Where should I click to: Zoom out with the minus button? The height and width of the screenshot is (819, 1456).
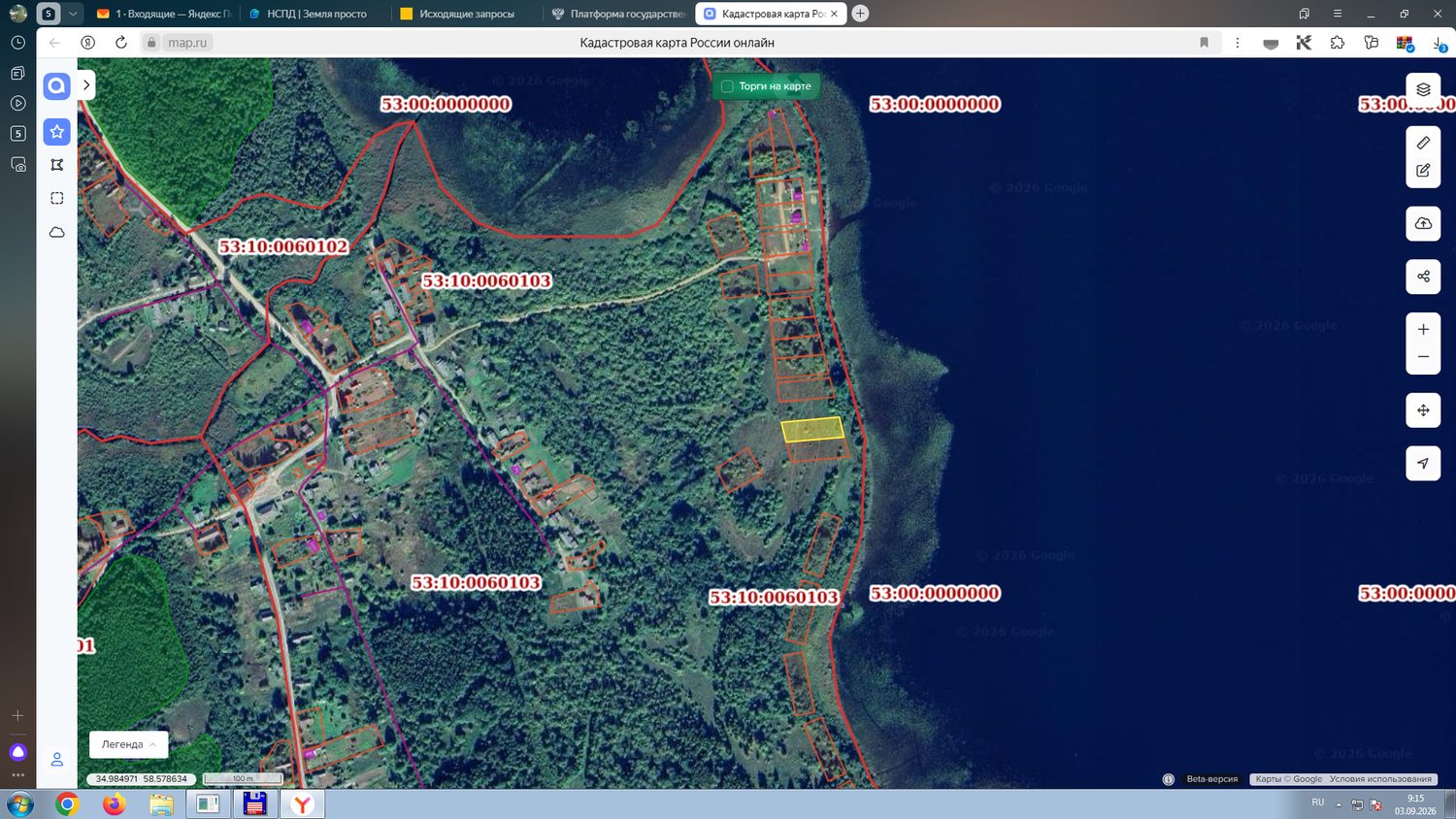click(1423, 357)
